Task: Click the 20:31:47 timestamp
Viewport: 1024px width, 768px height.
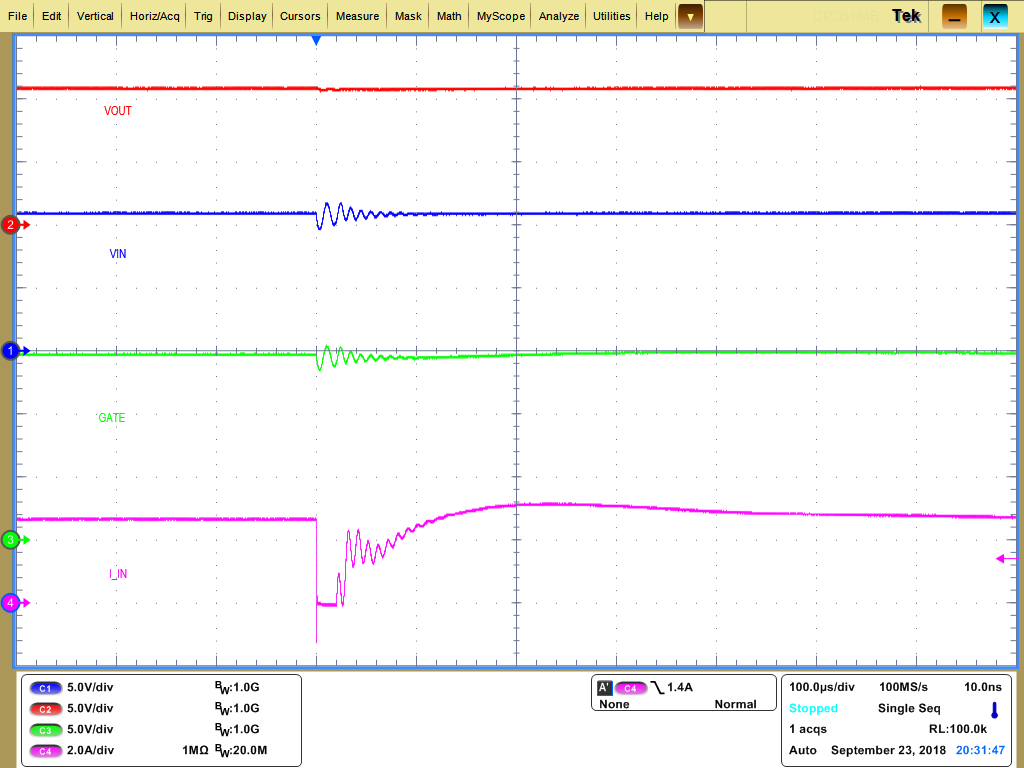Action: point(980,750)
